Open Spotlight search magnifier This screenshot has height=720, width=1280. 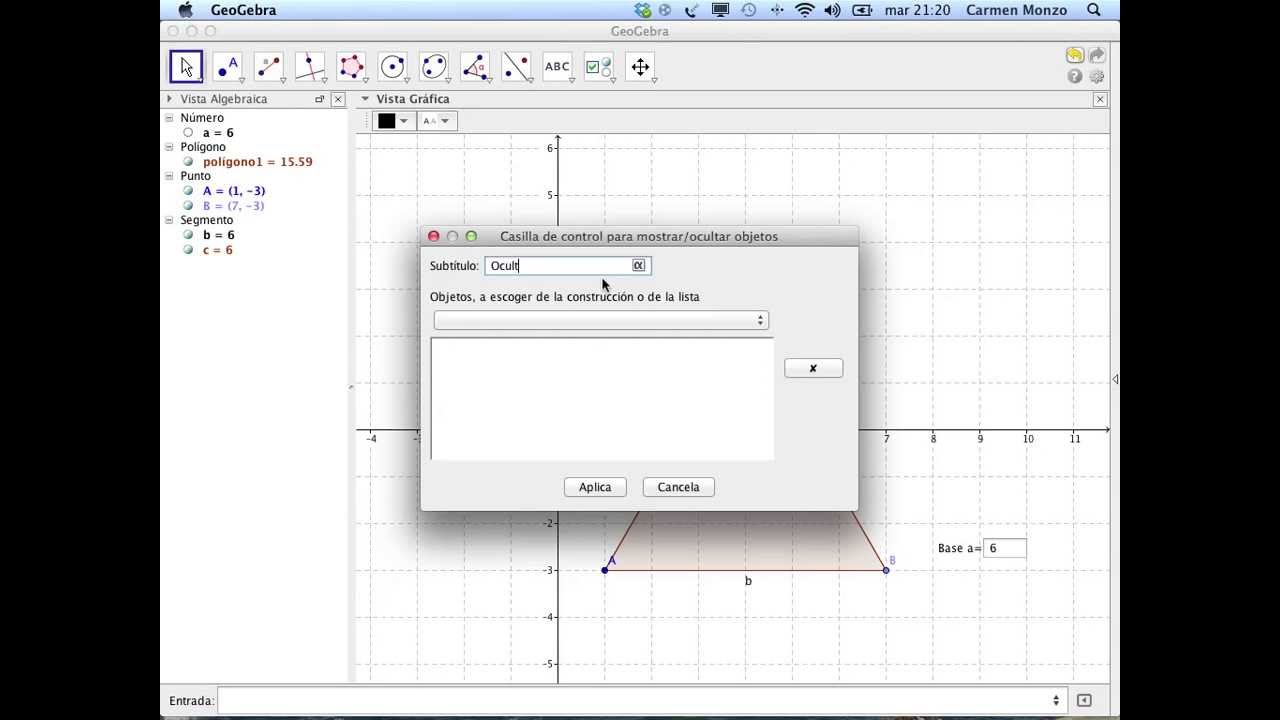(x=1093, y=10)
